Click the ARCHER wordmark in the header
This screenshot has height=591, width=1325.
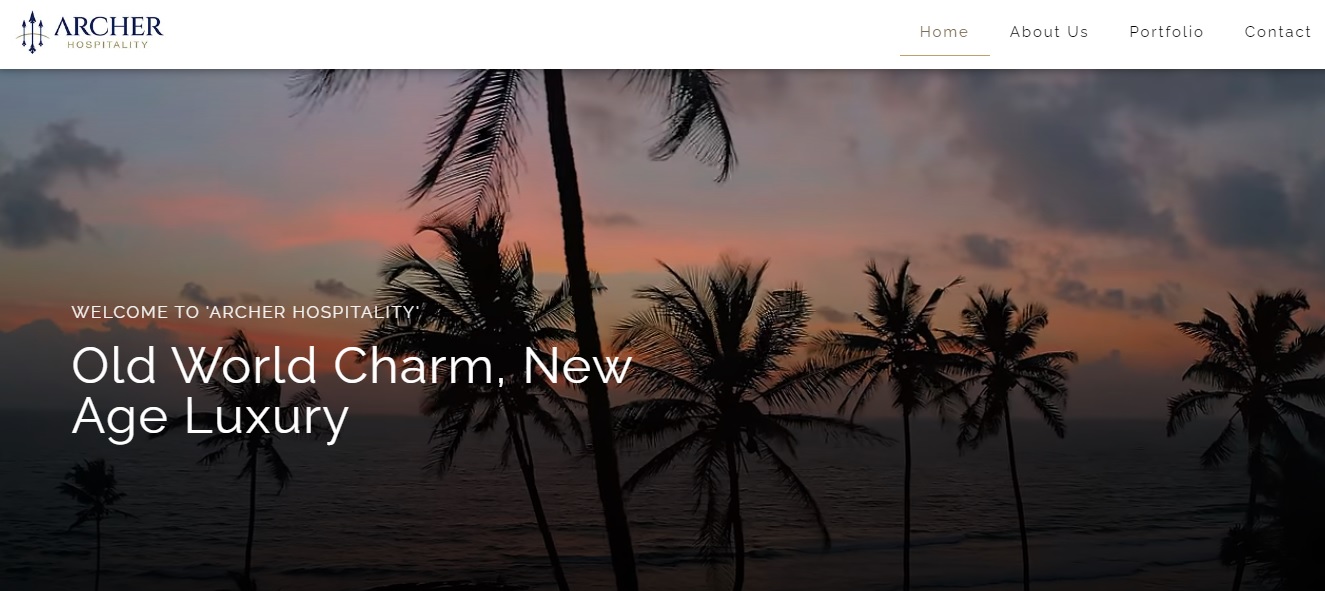point(109,26)
